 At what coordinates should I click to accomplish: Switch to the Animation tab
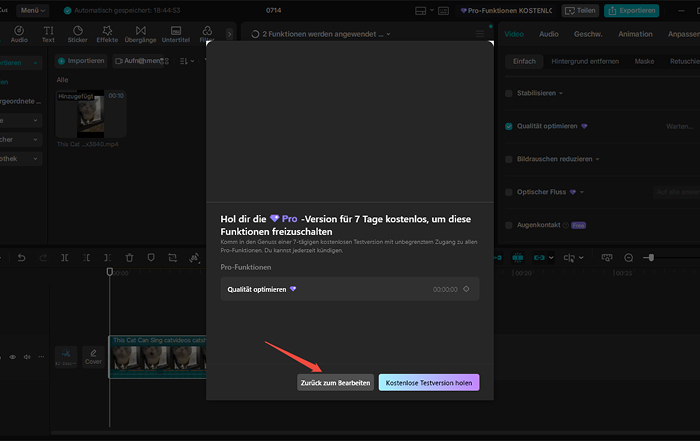pos(635,34)
